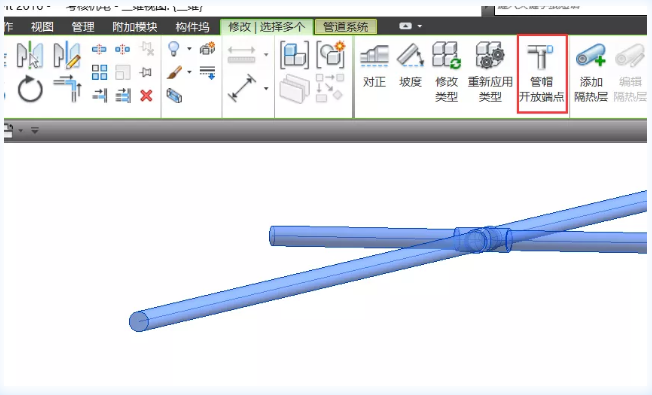Click the Hide in View lightbulb icon

click(x=174, y=49)
